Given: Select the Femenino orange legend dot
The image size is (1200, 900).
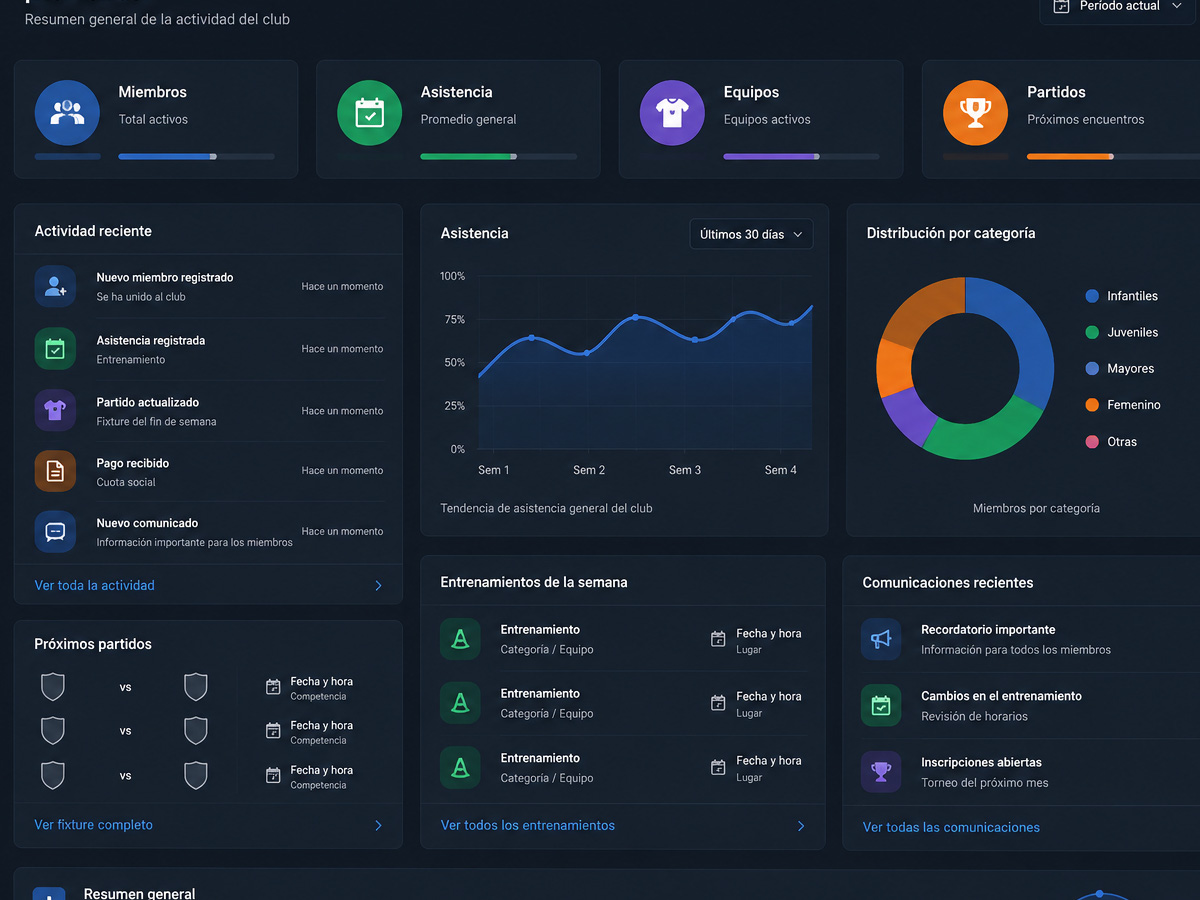Looking at the screenshot, I should point(1092,405).
